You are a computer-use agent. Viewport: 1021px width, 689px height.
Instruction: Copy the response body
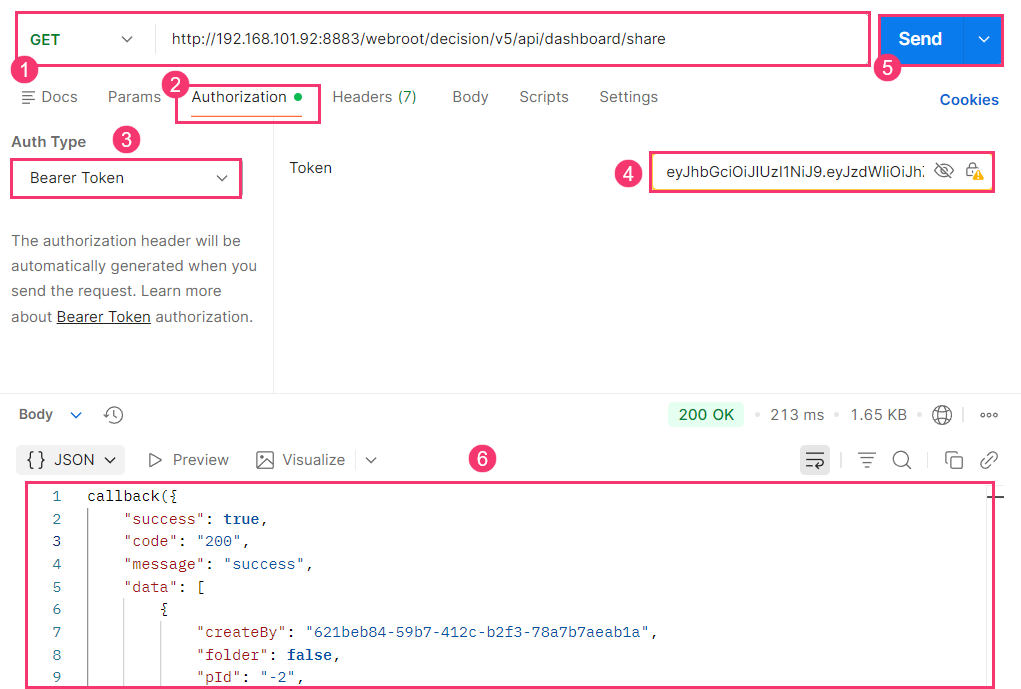point(954,460)
